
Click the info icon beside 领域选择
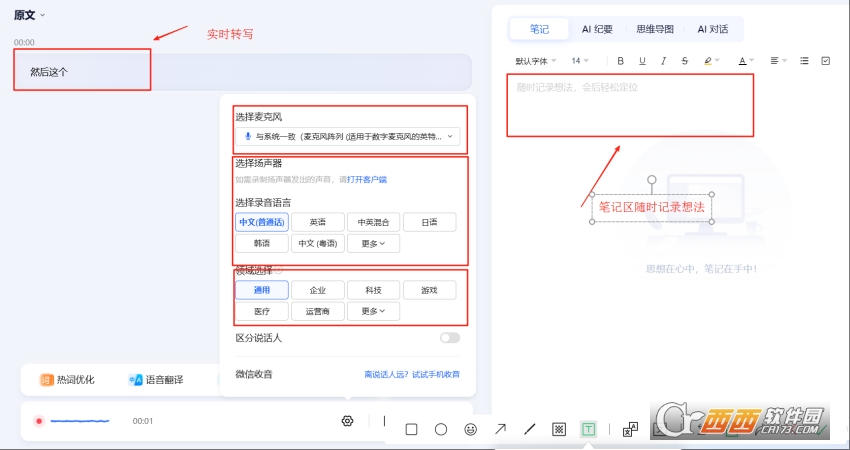point(279,269)
